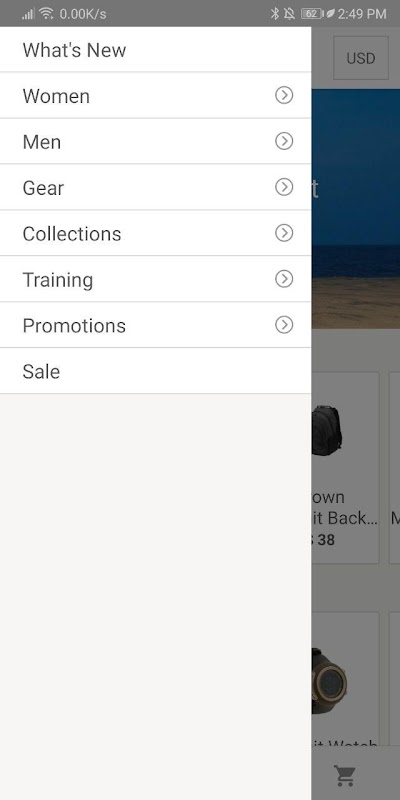Expand the Gear category arrow
This screenshot has width=400, height=800.
point(284,187)
